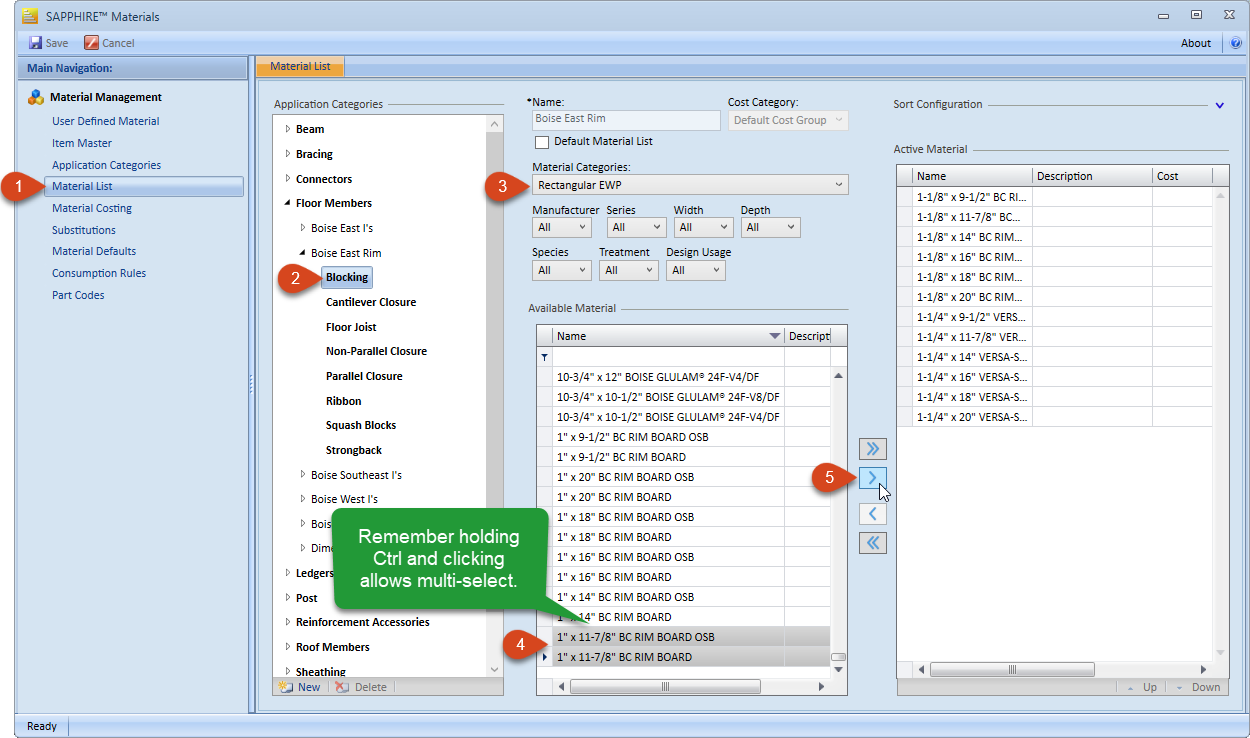1250x738 pixels.
Task: Select 1-1/8" x 14" BC RIM active row
Action: click(x=1055, y=236)
